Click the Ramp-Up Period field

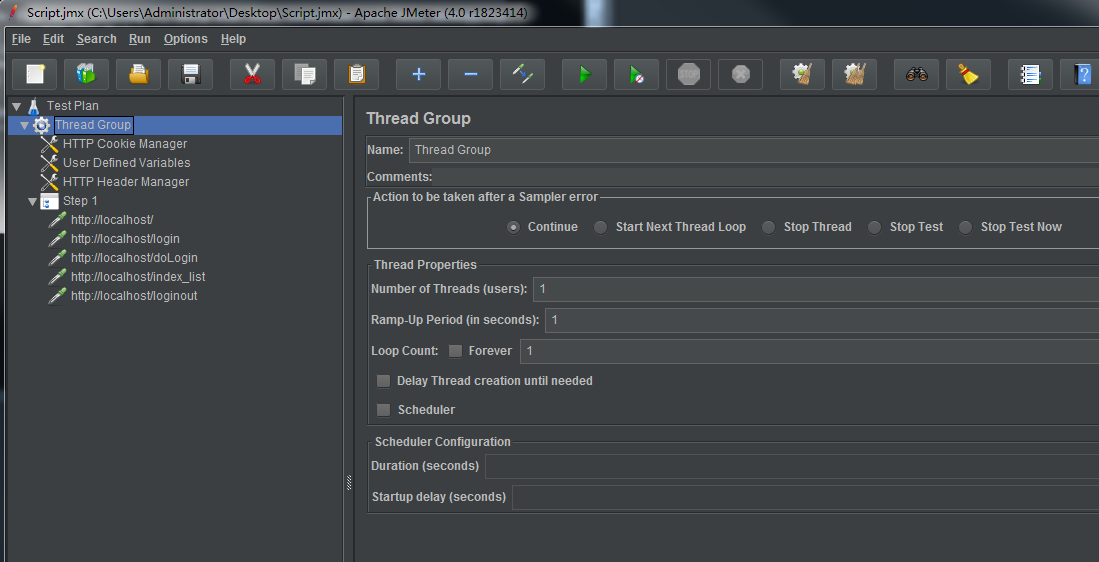pyautogui.click(x=822, y=320)
